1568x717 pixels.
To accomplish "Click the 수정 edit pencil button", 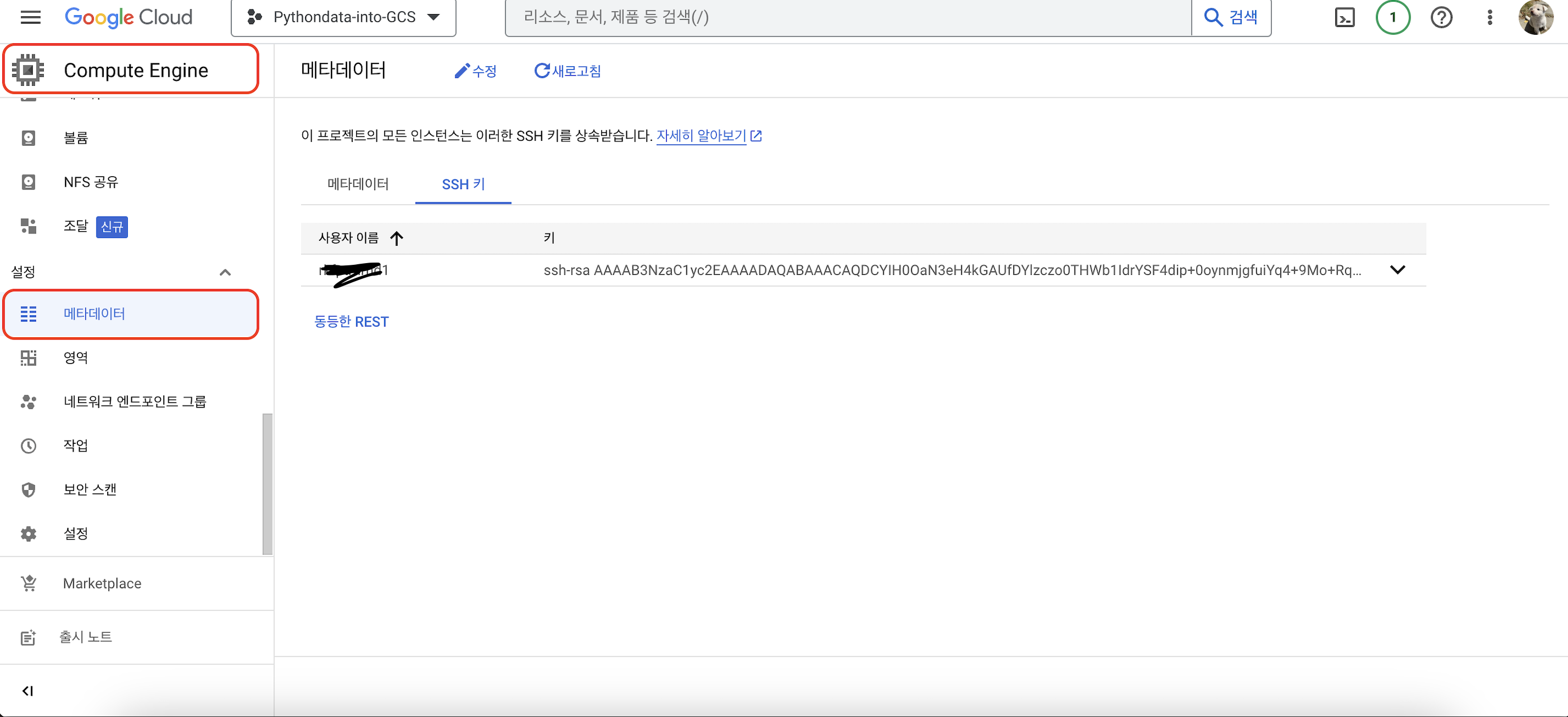I will pos(476,71).
